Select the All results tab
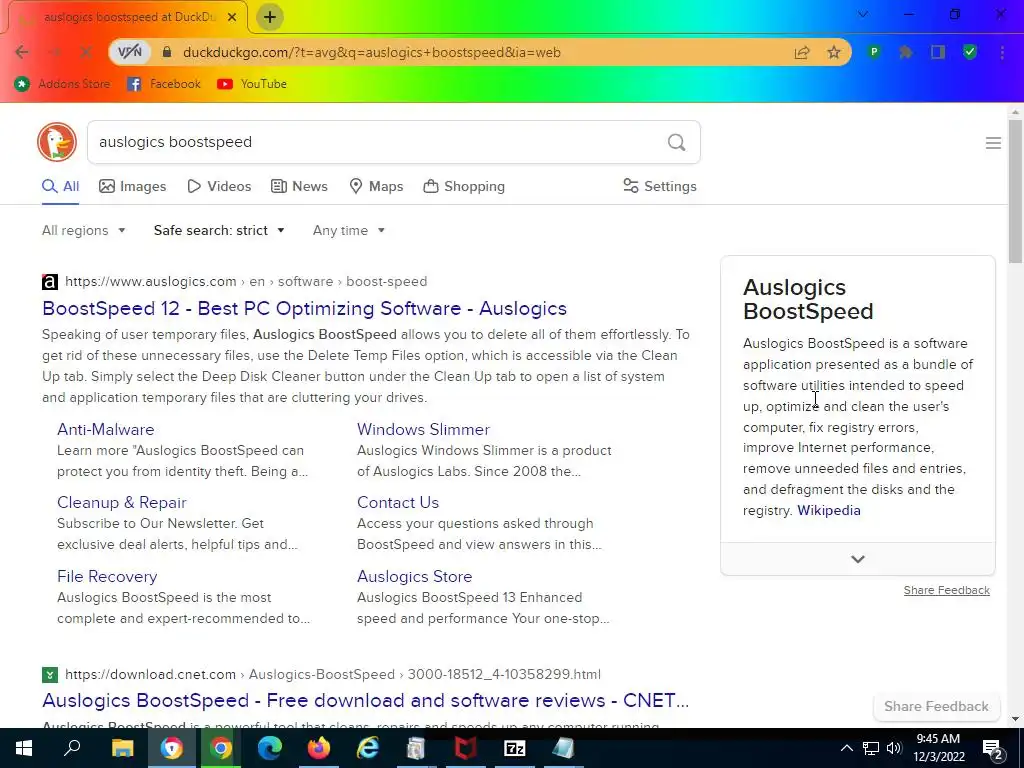The image size is (1024, 768). pyautogui.click(x=61, y=186)
